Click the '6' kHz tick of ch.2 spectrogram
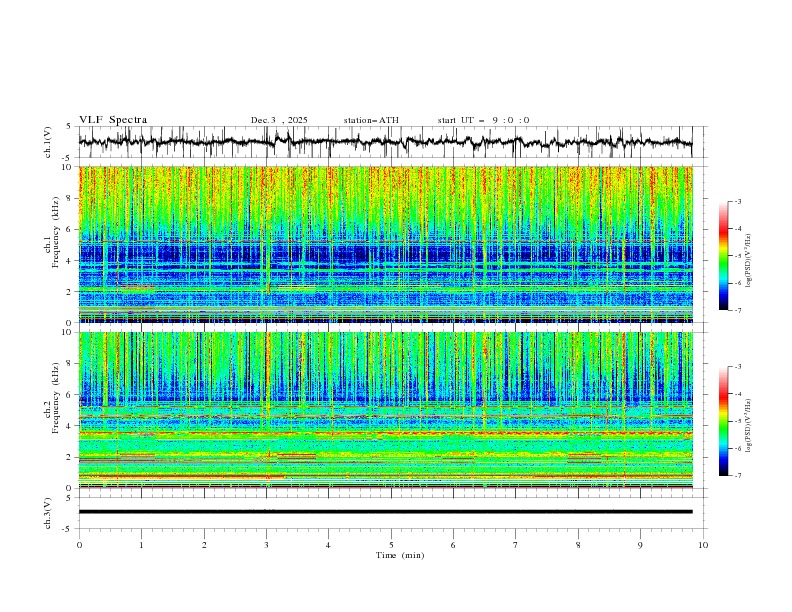Viewport: 792px width, 612px height. pos(71,395)
